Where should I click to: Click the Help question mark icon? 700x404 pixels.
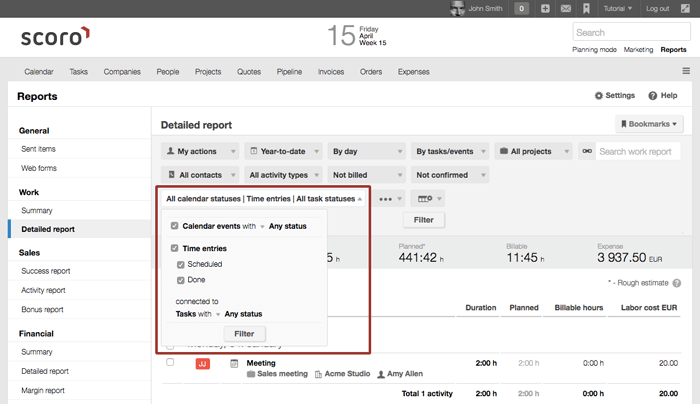(x=653, y=96)
